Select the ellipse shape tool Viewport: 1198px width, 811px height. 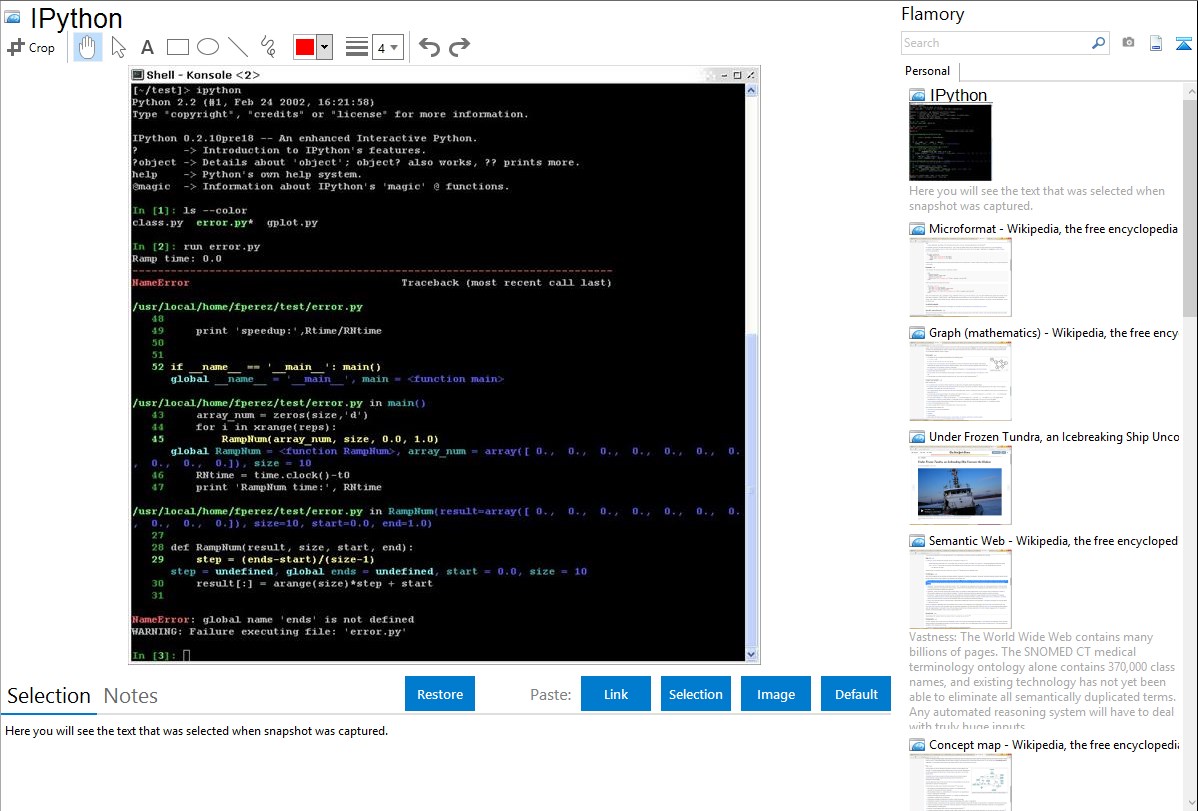(208, 47)
